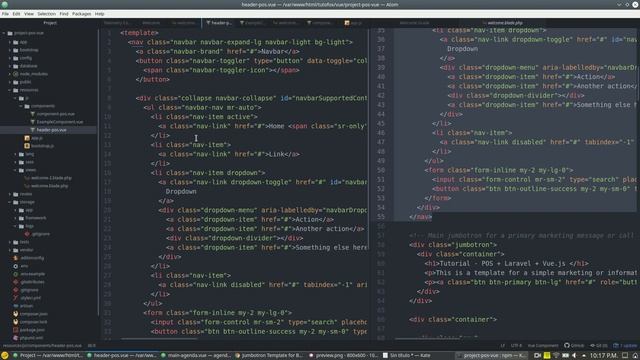Open bootstrap.js file in tree

[x=42, y=146]
